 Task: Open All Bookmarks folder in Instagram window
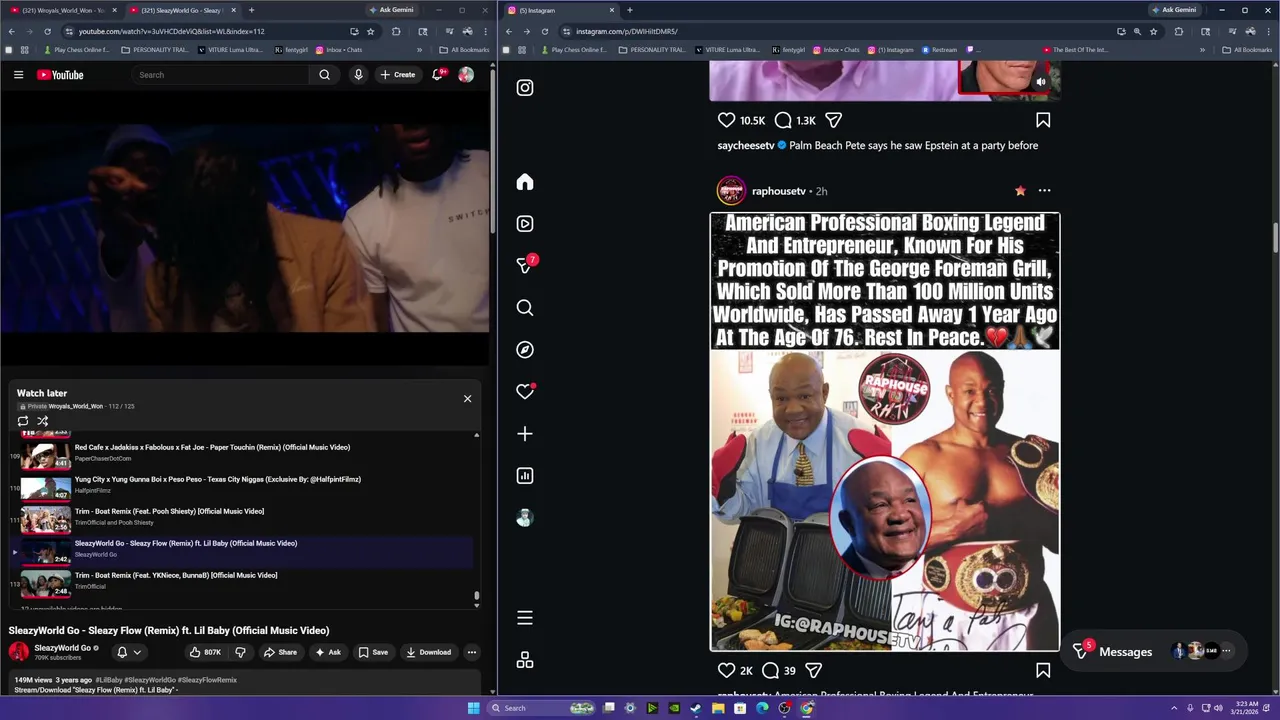pyautogui.click(x=1247, y=50)
